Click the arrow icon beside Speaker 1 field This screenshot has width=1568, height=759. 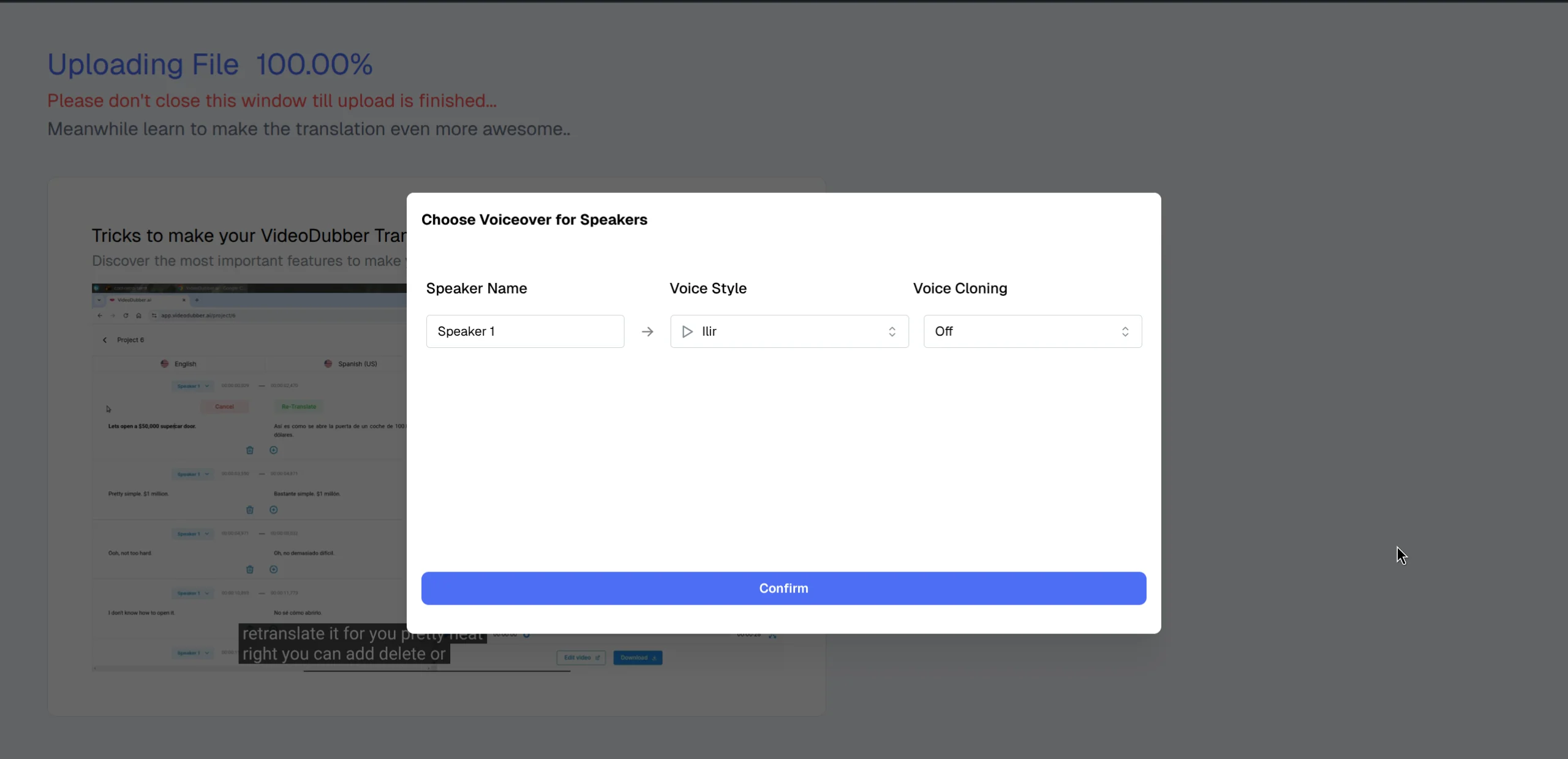pos(647,331)
